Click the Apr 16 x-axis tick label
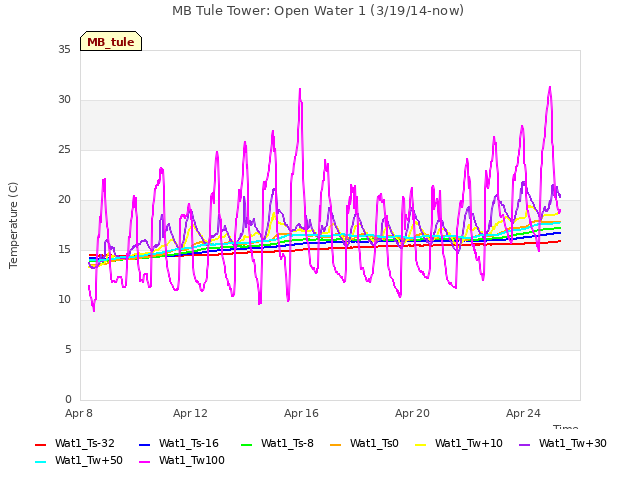Image resolution: width=640 pixels, height=480 pixels. pos(301,413)
